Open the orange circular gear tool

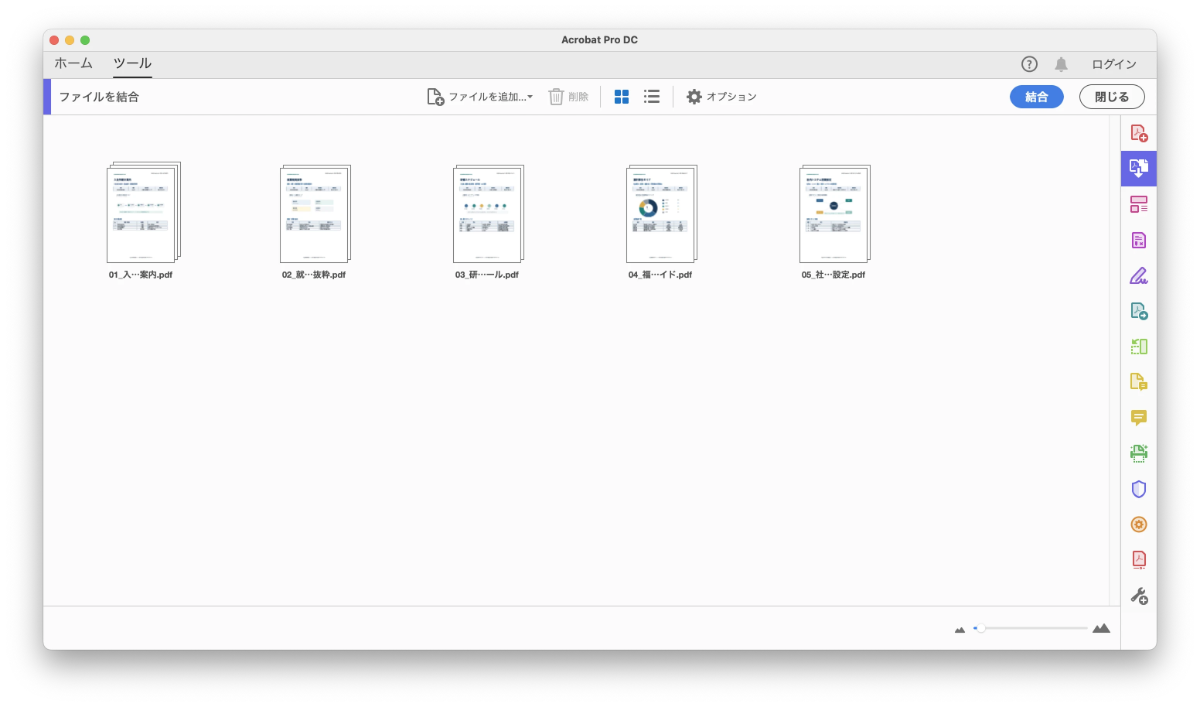(x=1138, y=524)
